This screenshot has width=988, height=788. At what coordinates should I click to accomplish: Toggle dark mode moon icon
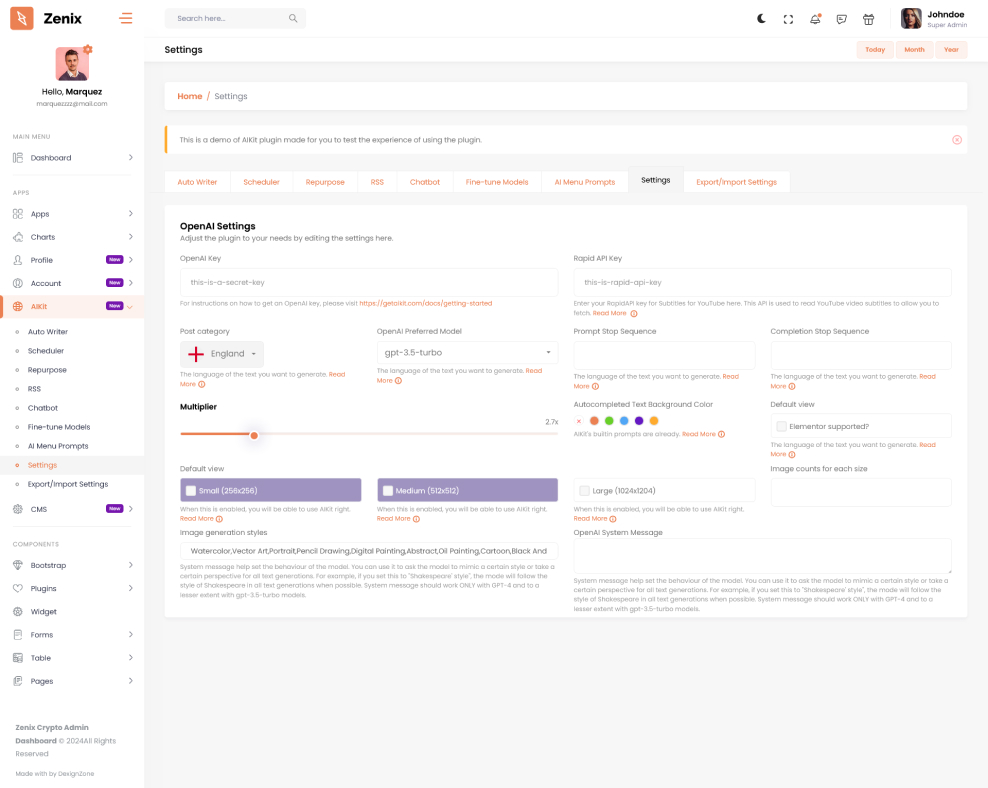click(762, 18)
